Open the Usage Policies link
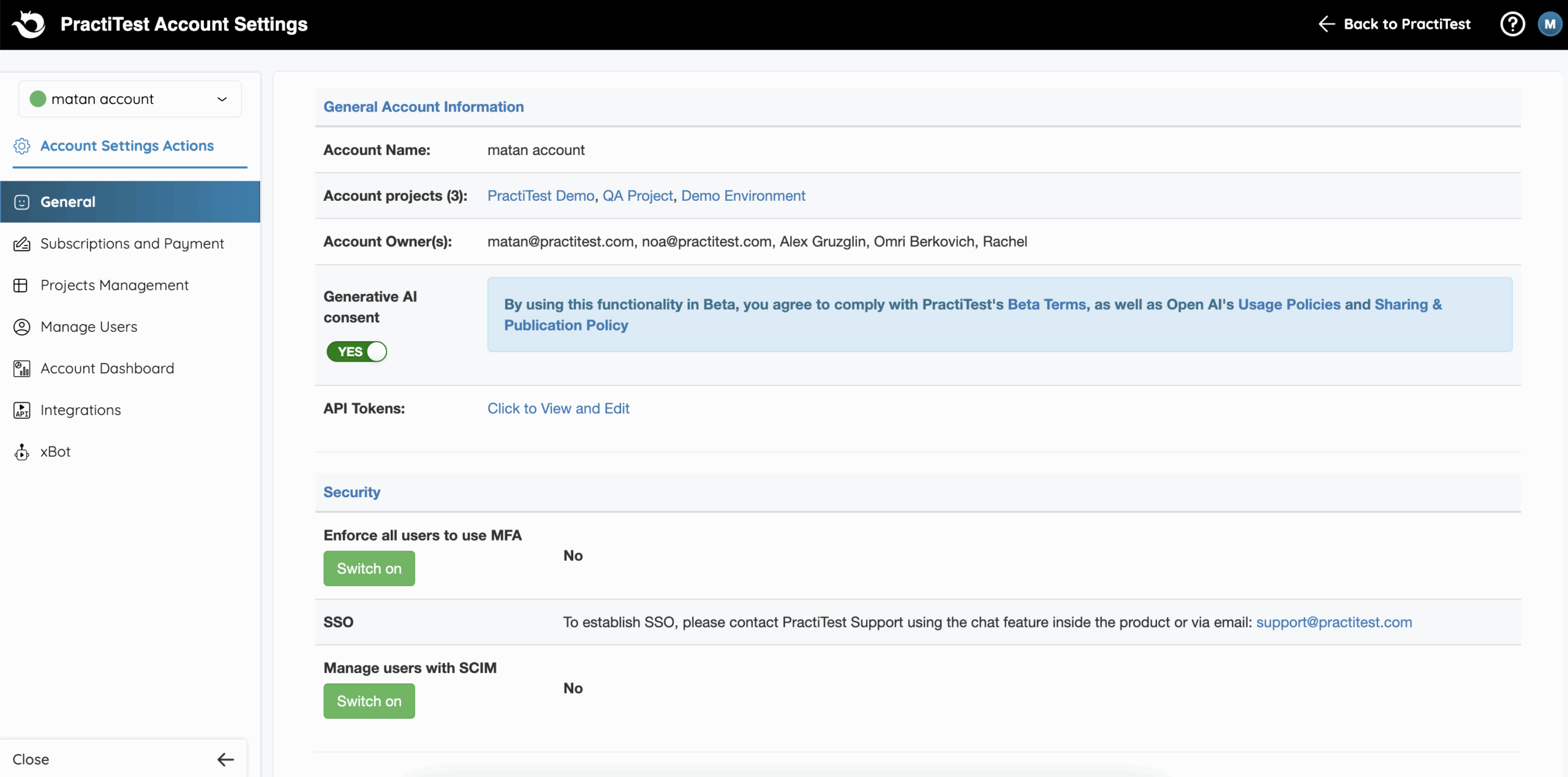Viewport: 1568px width, 777px height. (1289, 304)
